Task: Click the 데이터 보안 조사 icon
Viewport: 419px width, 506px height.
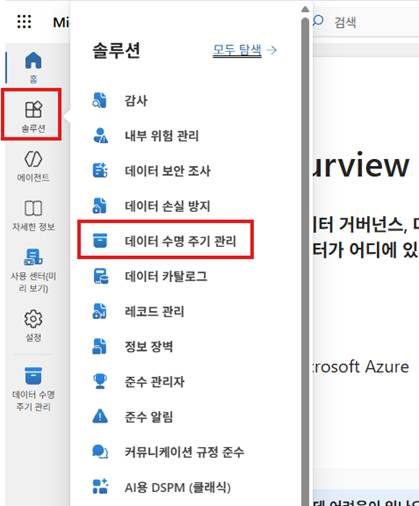Action: (100, 170)
